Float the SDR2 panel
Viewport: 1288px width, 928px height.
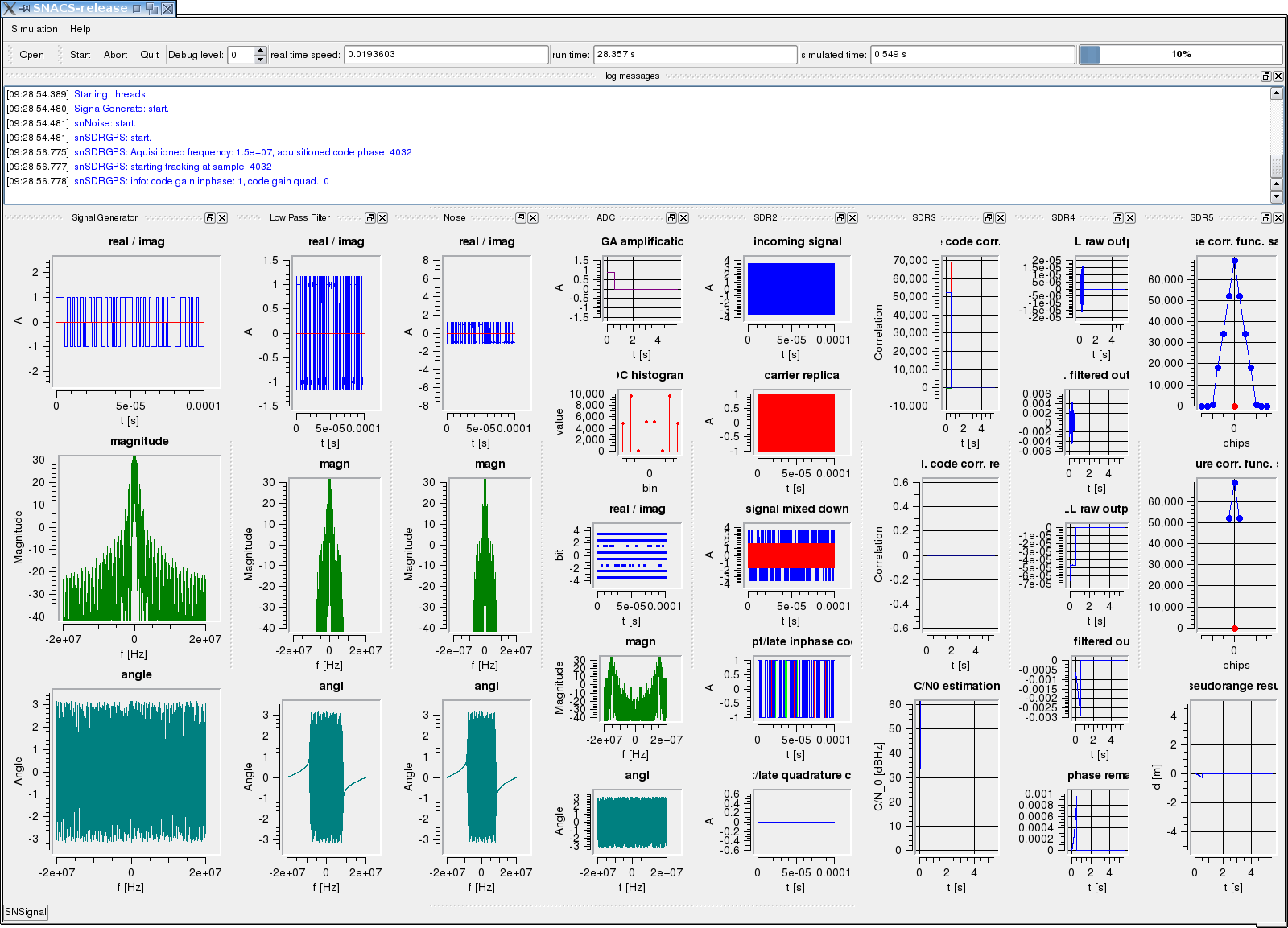(840, 218)
